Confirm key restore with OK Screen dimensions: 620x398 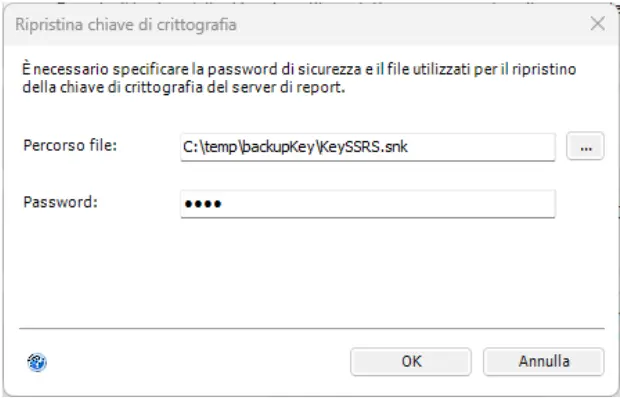click(x=411, y=361)
